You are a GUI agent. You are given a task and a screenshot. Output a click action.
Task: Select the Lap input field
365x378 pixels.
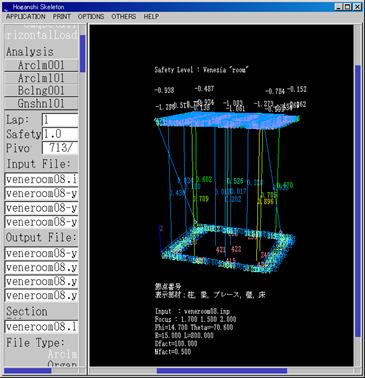tap(60, 120)
